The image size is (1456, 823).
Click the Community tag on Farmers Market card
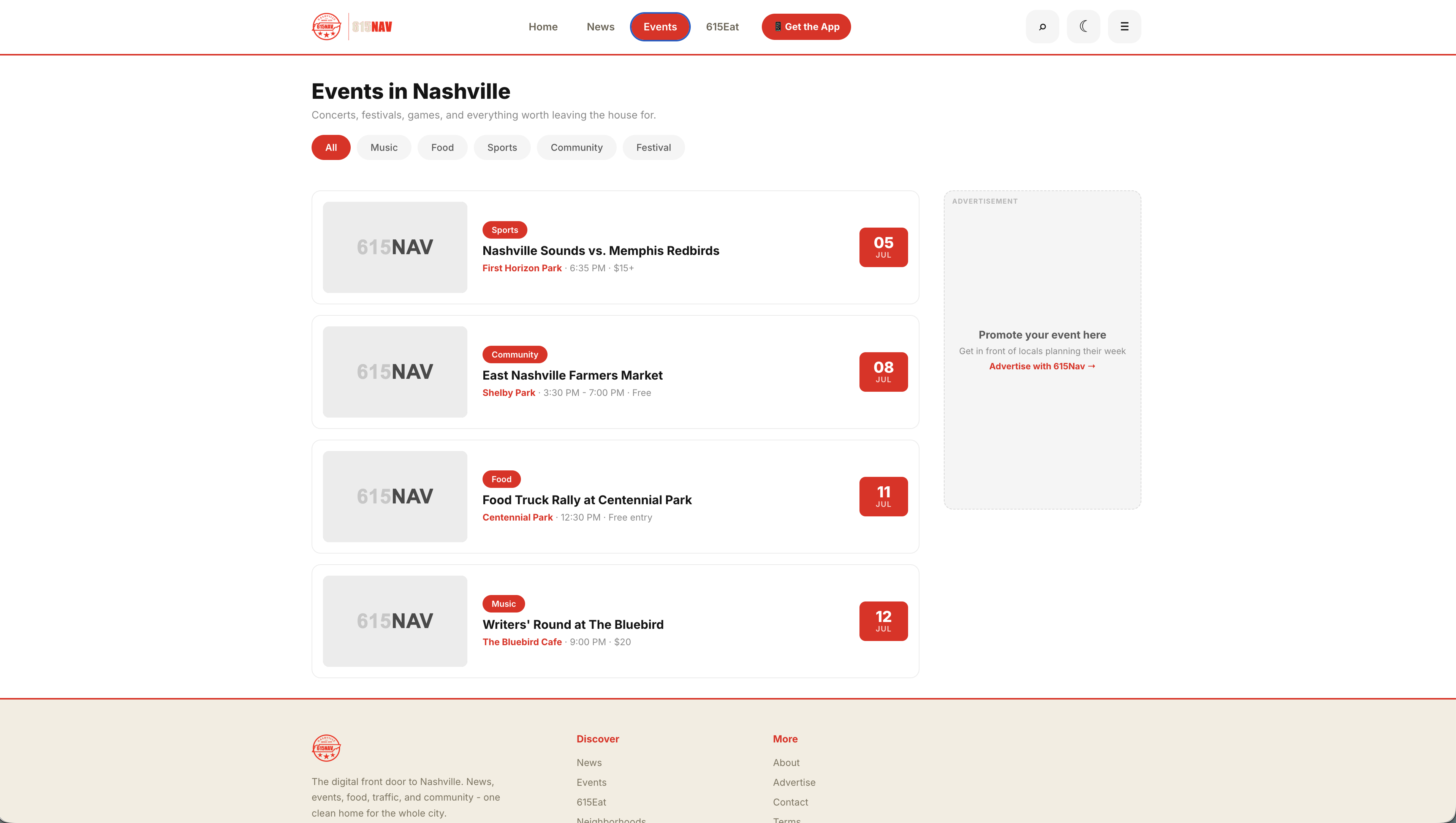click(x=515, y=355)
